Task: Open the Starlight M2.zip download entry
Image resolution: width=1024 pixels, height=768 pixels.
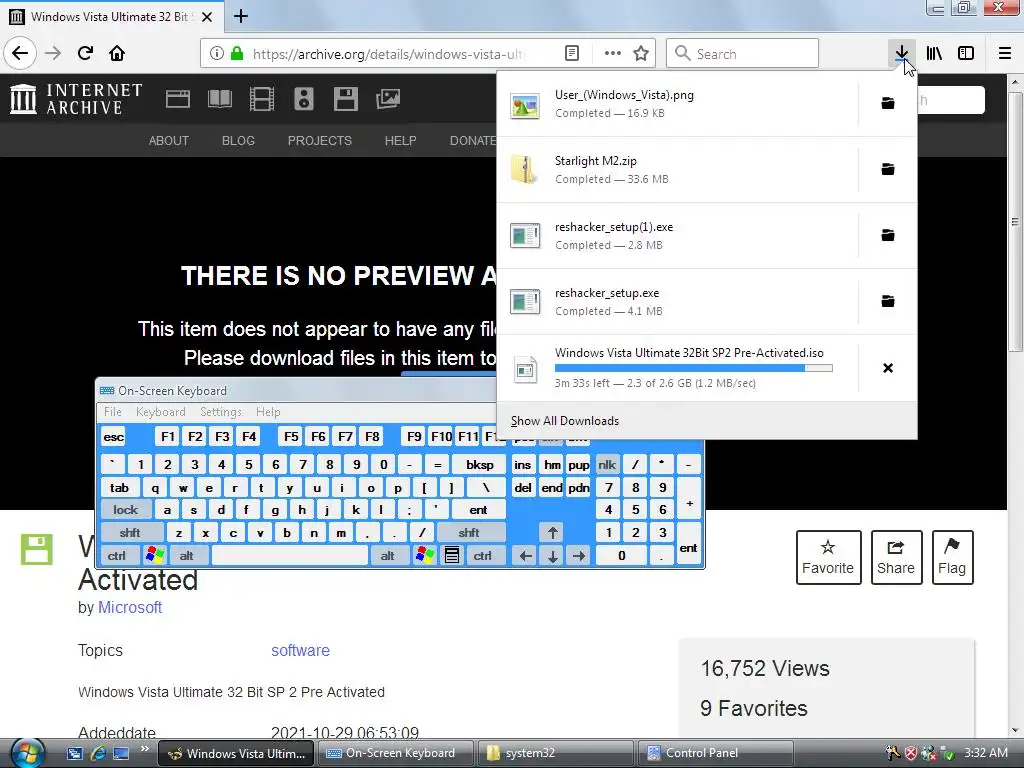Action: coord(677,169)
